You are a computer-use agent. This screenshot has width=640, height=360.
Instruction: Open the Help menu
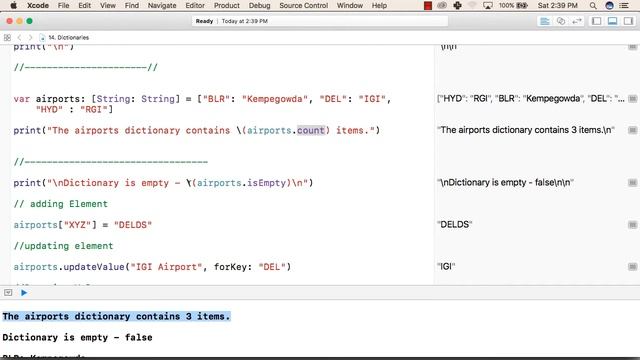[379, 5]
